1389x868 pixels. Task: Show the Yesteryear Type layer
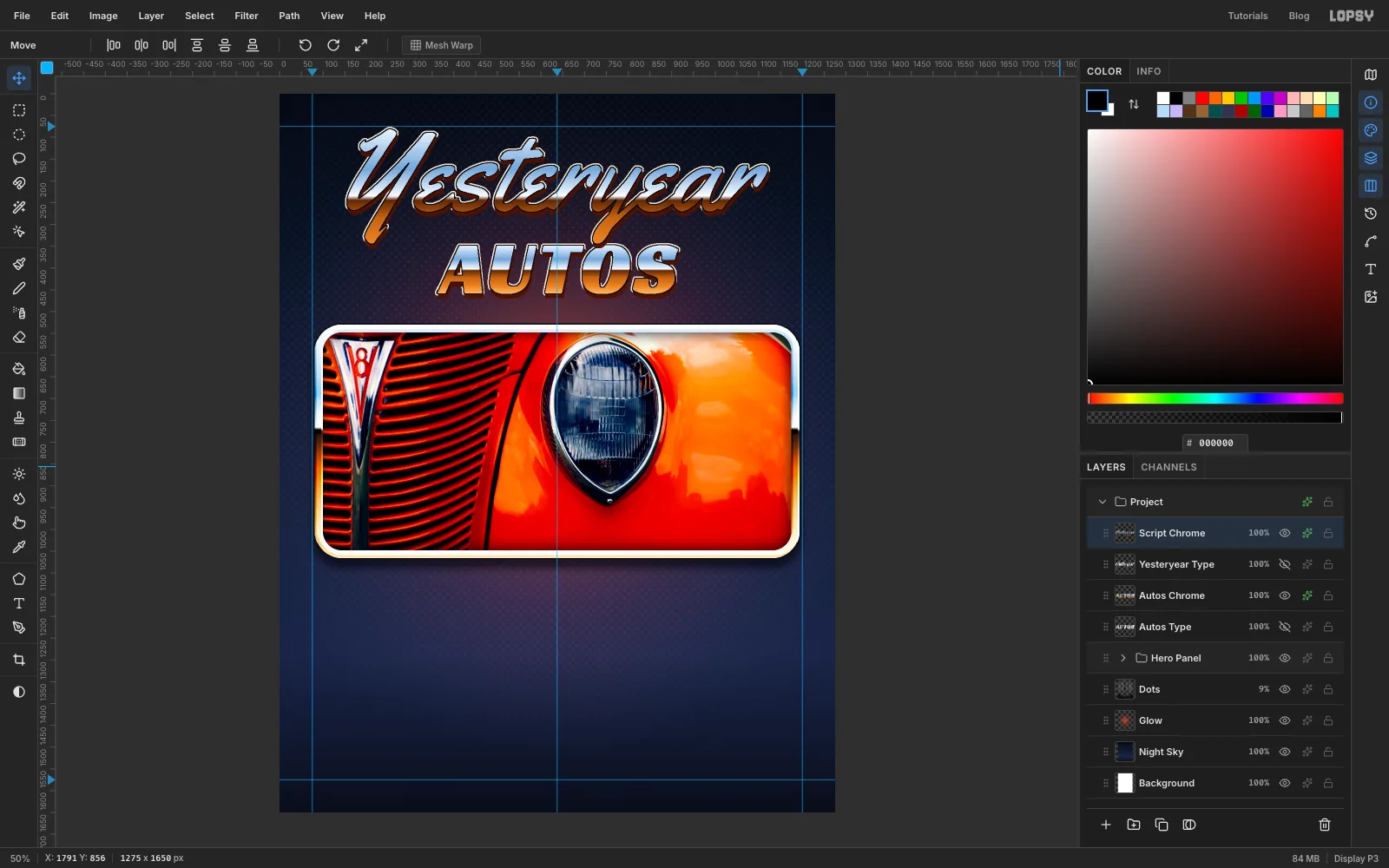pos(1285,564)
